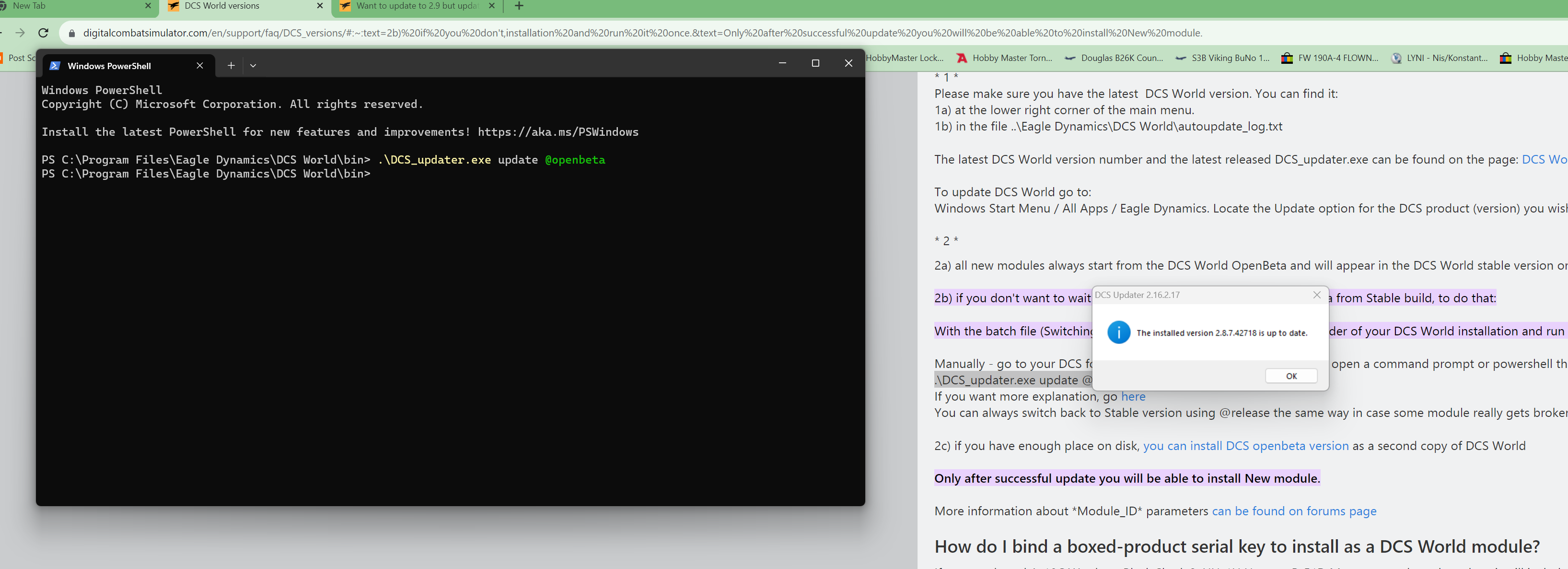Close the 'Want to update to 2.9' tab
This screenshot has width=1568, height=569.
[492, 5]
